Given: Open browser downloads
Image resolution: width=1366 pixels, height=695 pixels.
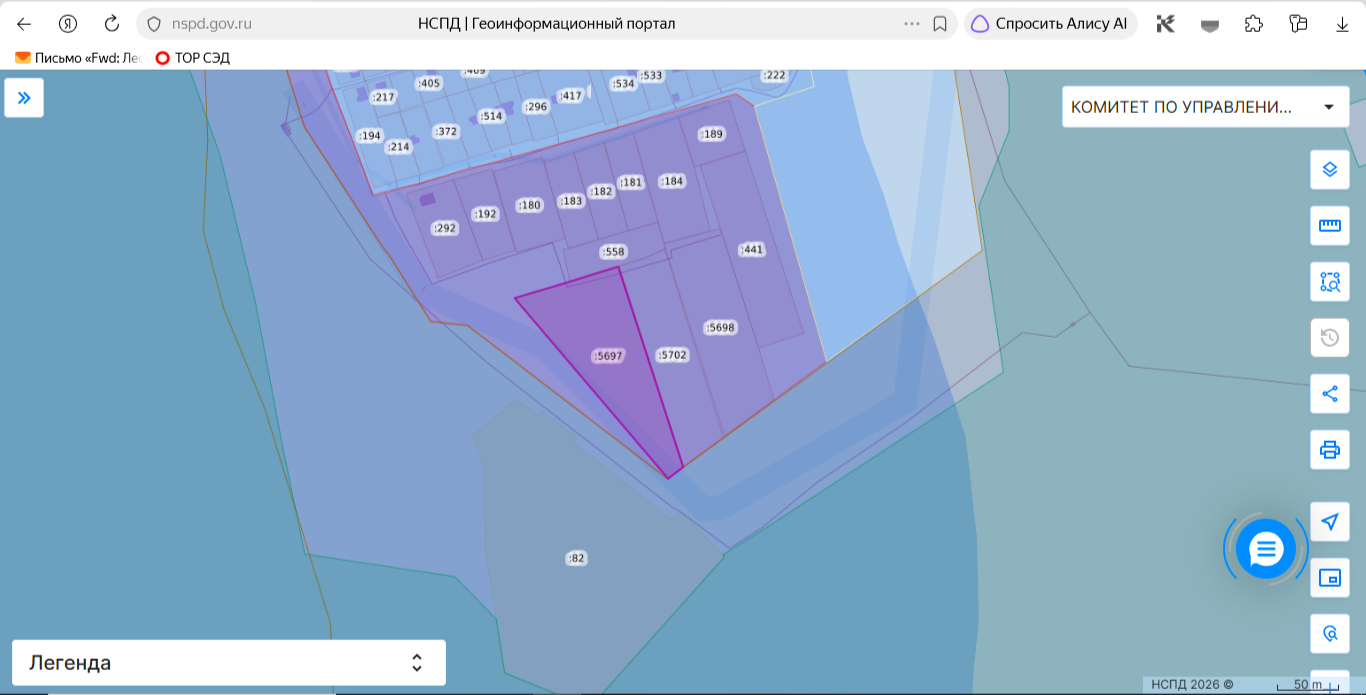Looking at the screenshot, I should point(1343,24).
